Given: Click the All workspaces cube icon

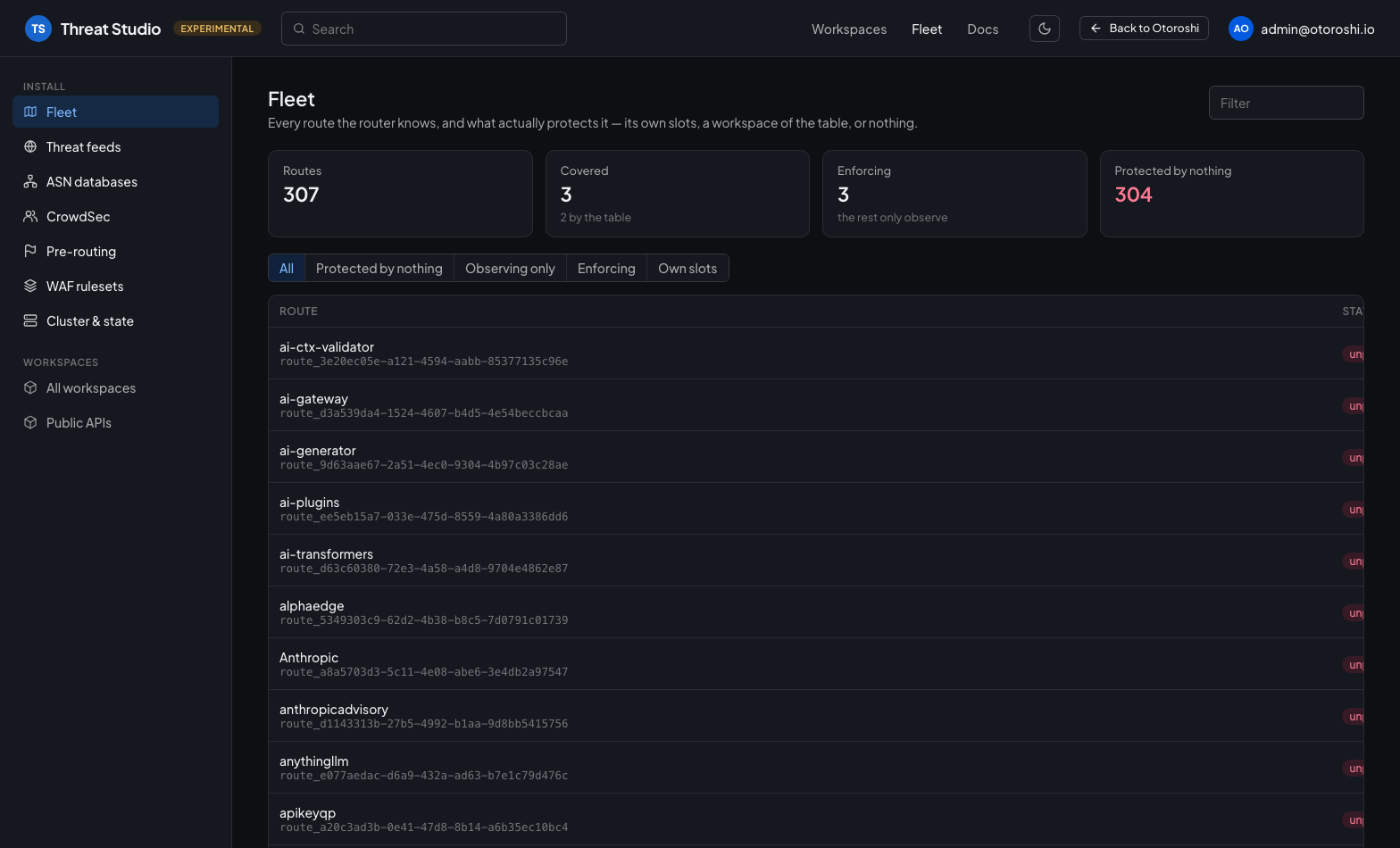Looking at the screenshot, I should pos(30,387).
